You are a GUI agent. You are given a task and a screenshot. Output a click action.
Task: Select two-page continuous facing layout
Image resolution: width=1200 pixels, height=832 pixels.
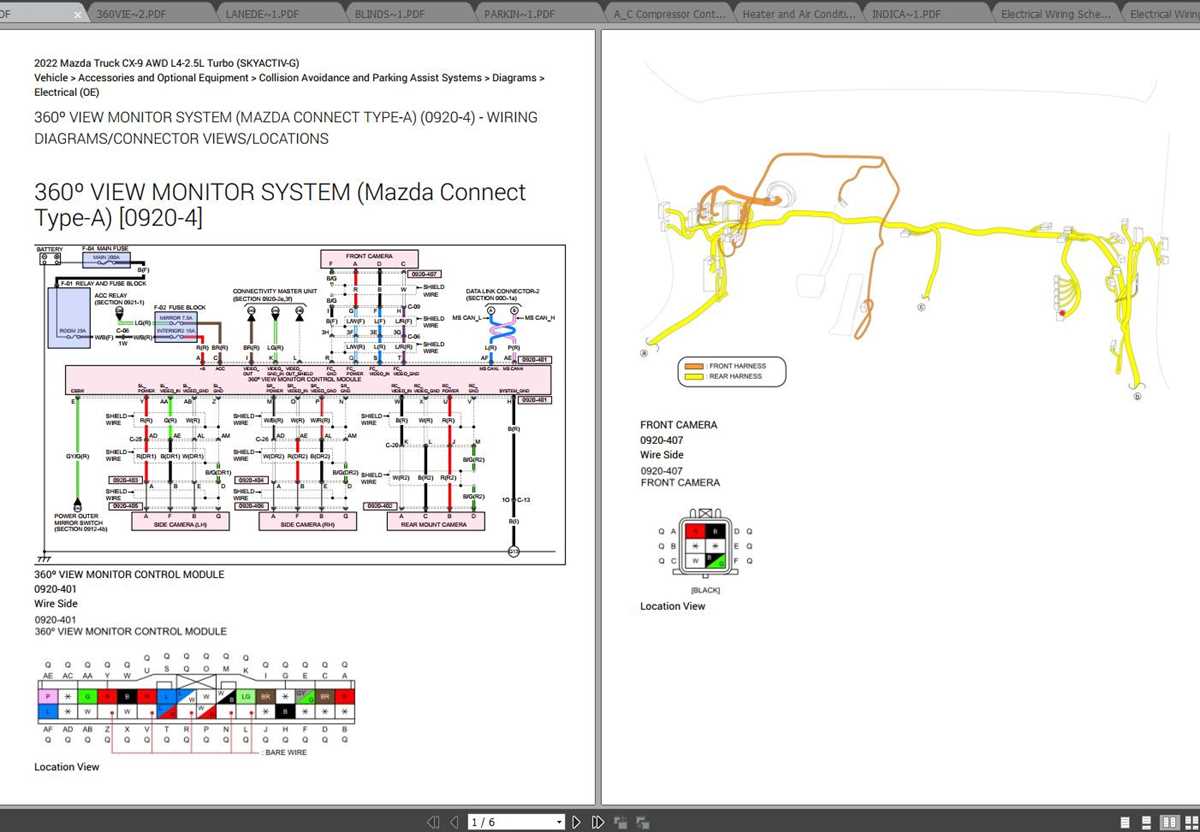(x=1190, y=822)
